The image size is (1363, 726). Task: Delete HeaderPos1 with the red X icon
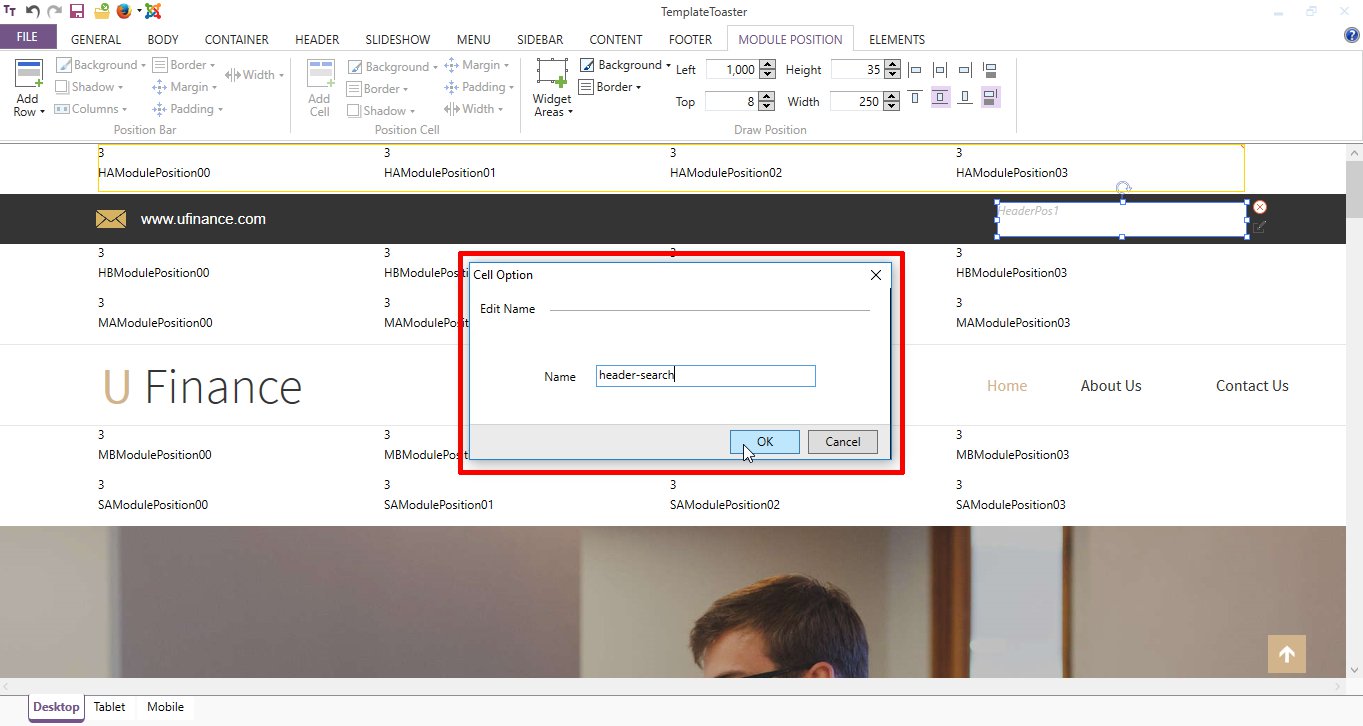point(1260,207)
